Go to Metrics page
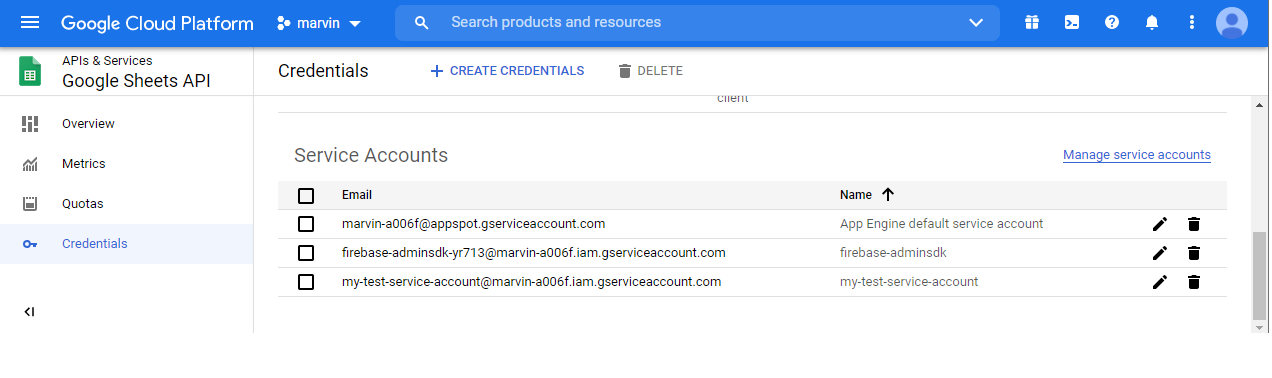Viewport: 1272px width, 378px height. 126,164
